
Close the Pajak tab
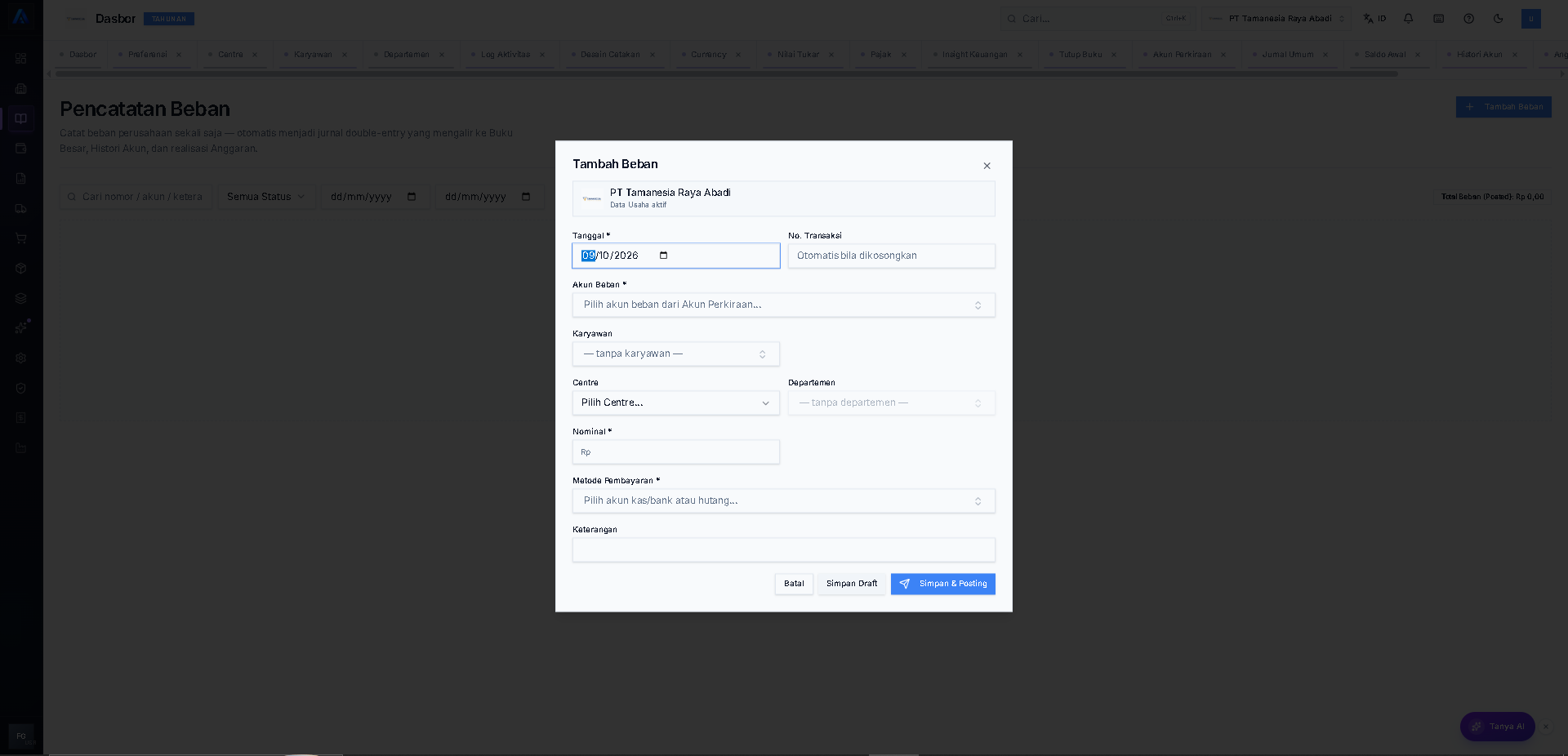[x=904, y=55]
